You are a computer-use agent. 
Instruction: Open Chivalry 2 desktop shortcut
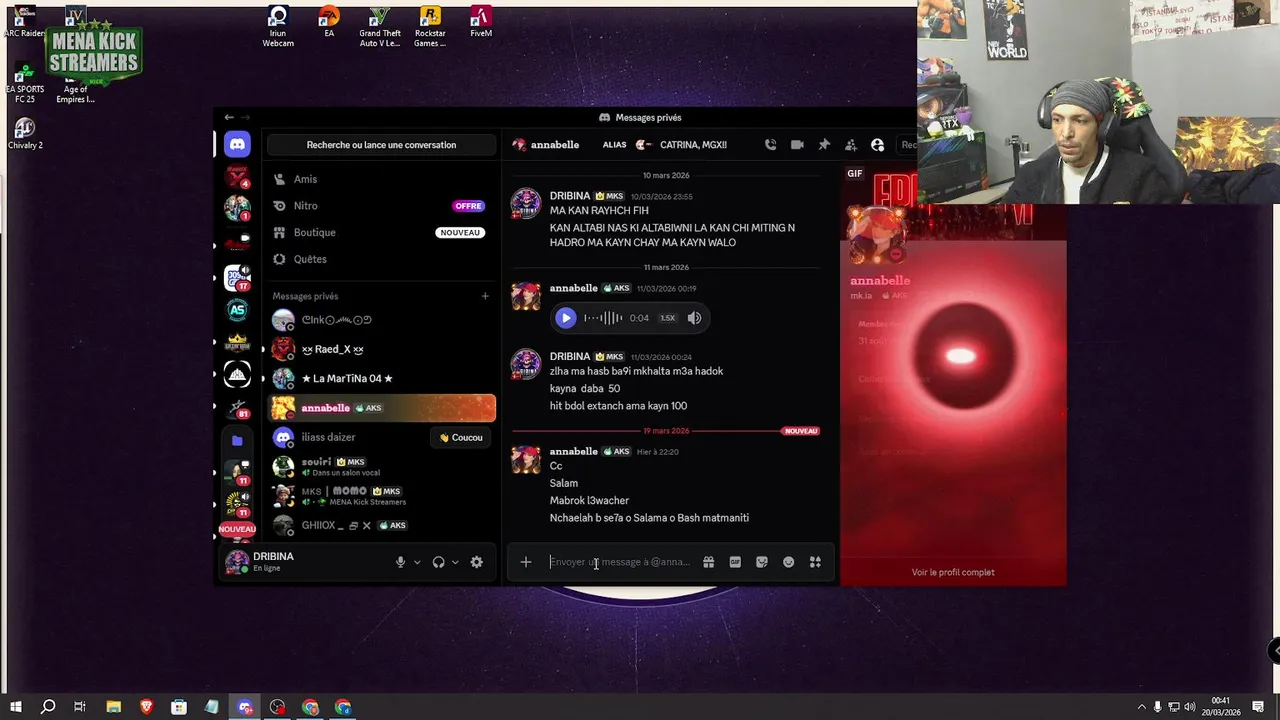click(x=25, y=135)
